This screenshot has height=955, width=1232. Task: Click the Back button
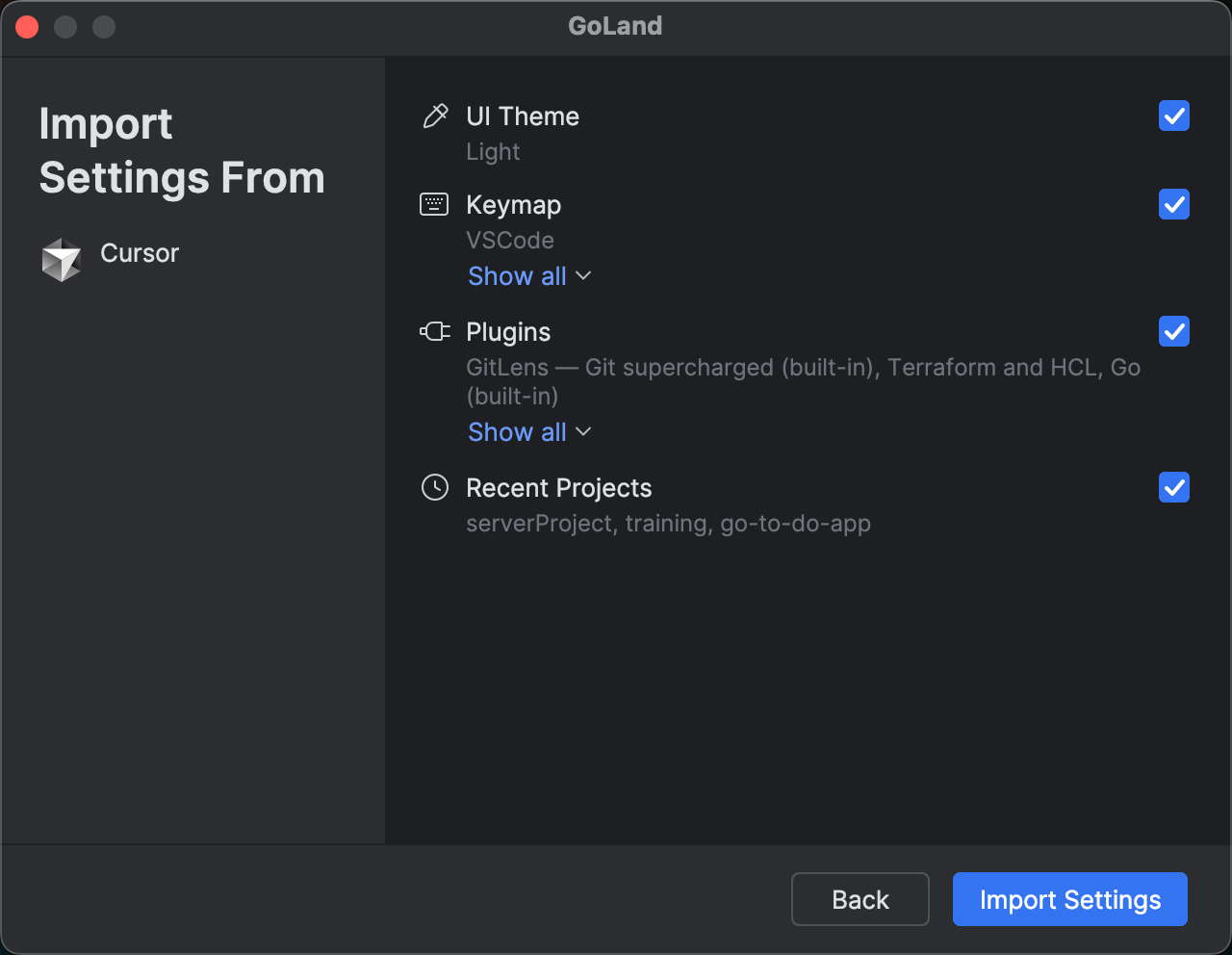[x=860, y=899]
